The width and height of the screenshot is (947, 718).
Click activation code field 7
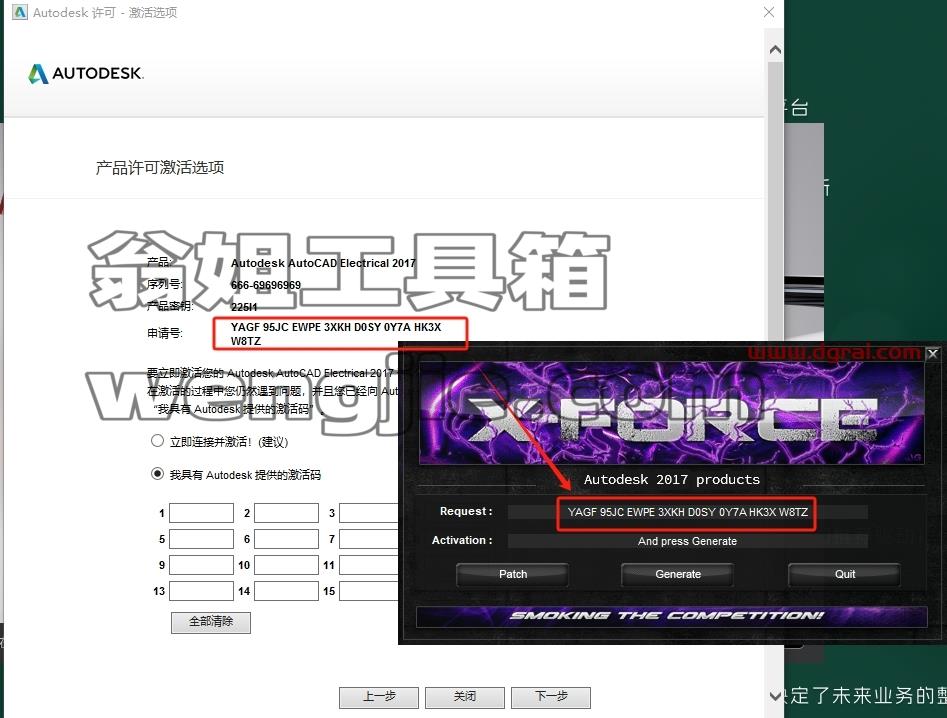[x=368, y=539]
